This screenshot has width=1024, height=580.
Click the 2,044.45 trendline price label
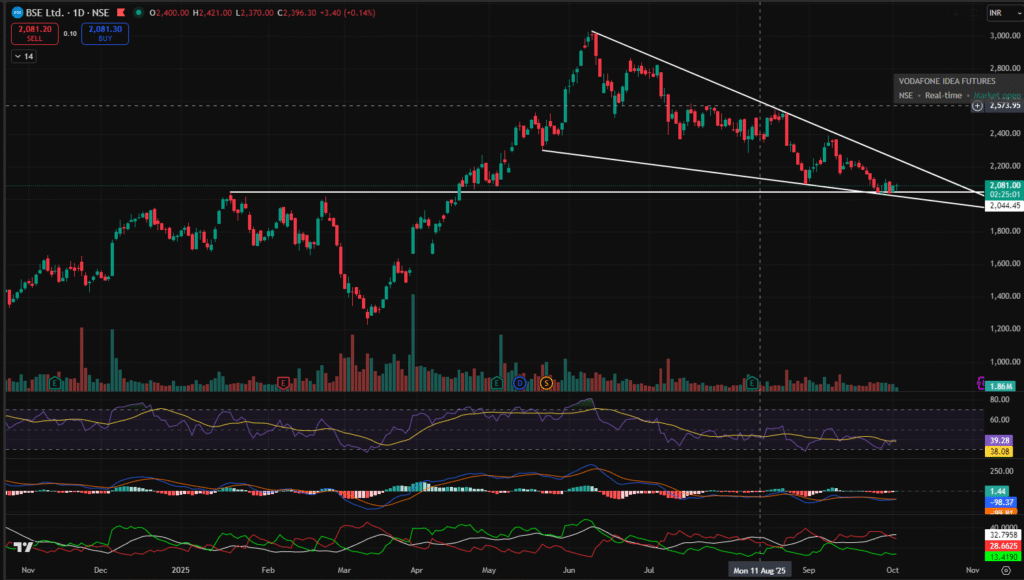tap(1004, 205)
